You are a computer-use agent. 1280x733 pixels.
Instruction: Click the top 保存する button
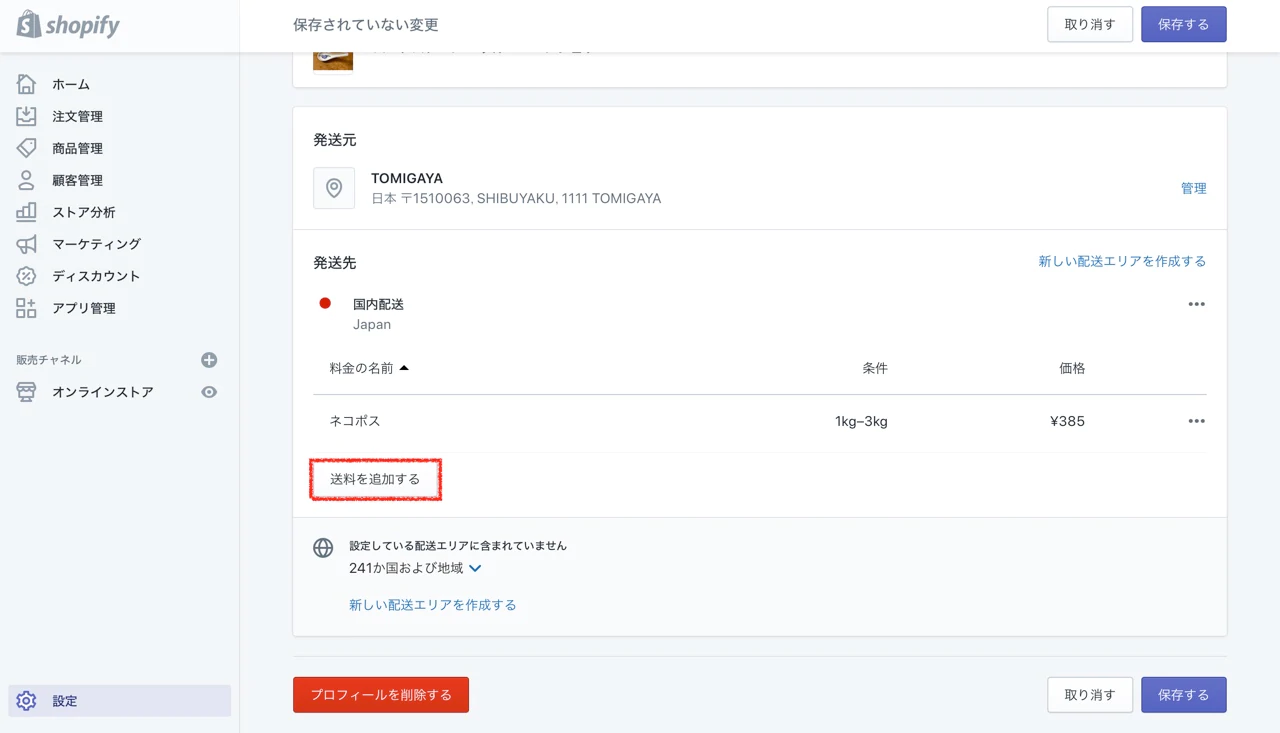(1183, 25)
